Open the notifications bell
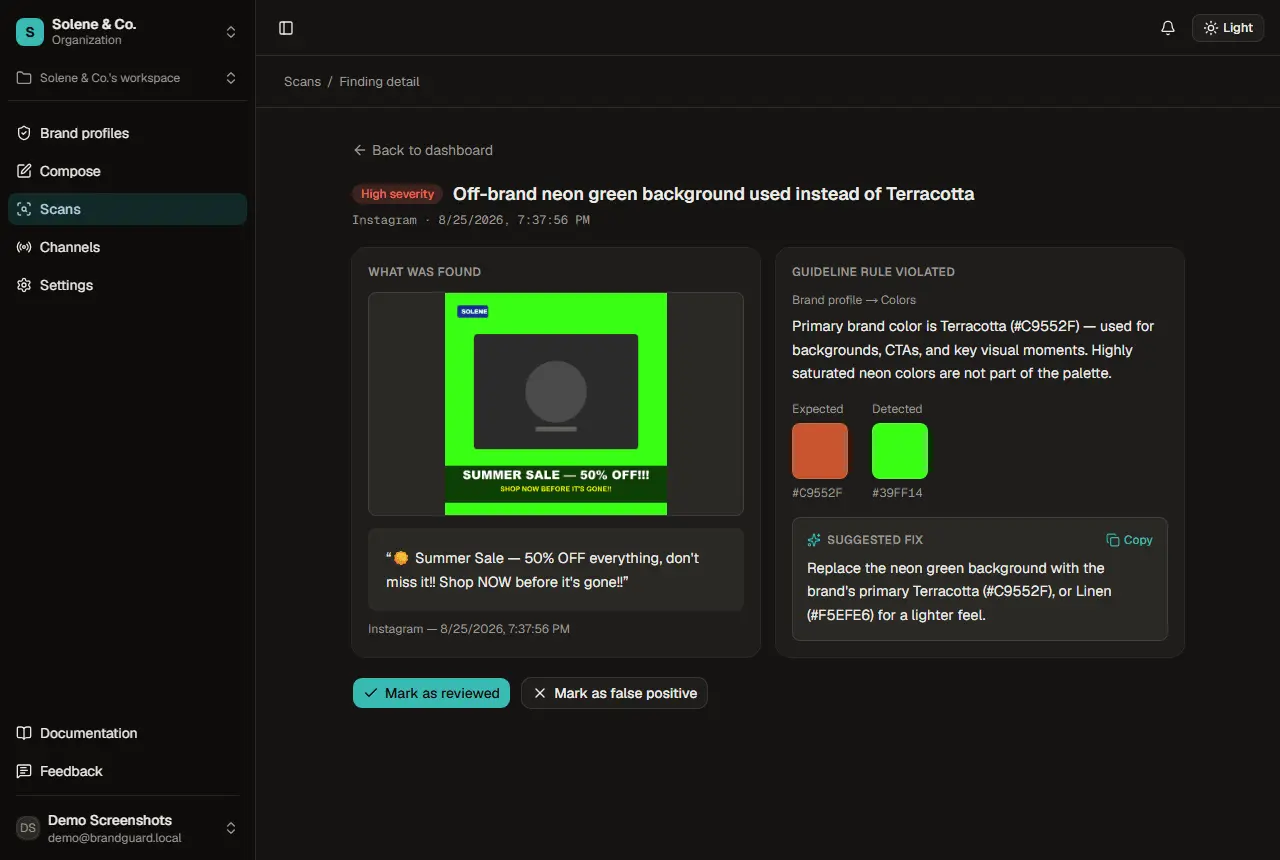The width and height of the screenshot is (1280, 860). click(x=1168, y=28)
